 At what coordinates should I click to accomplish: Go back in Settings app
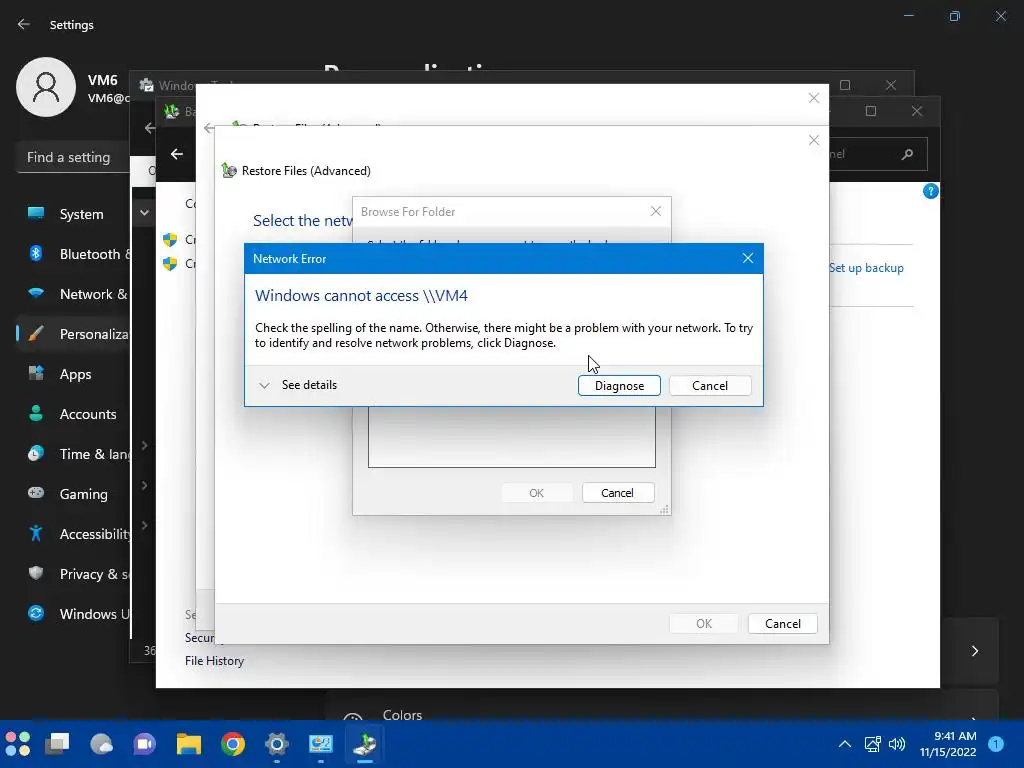point(24,24)
